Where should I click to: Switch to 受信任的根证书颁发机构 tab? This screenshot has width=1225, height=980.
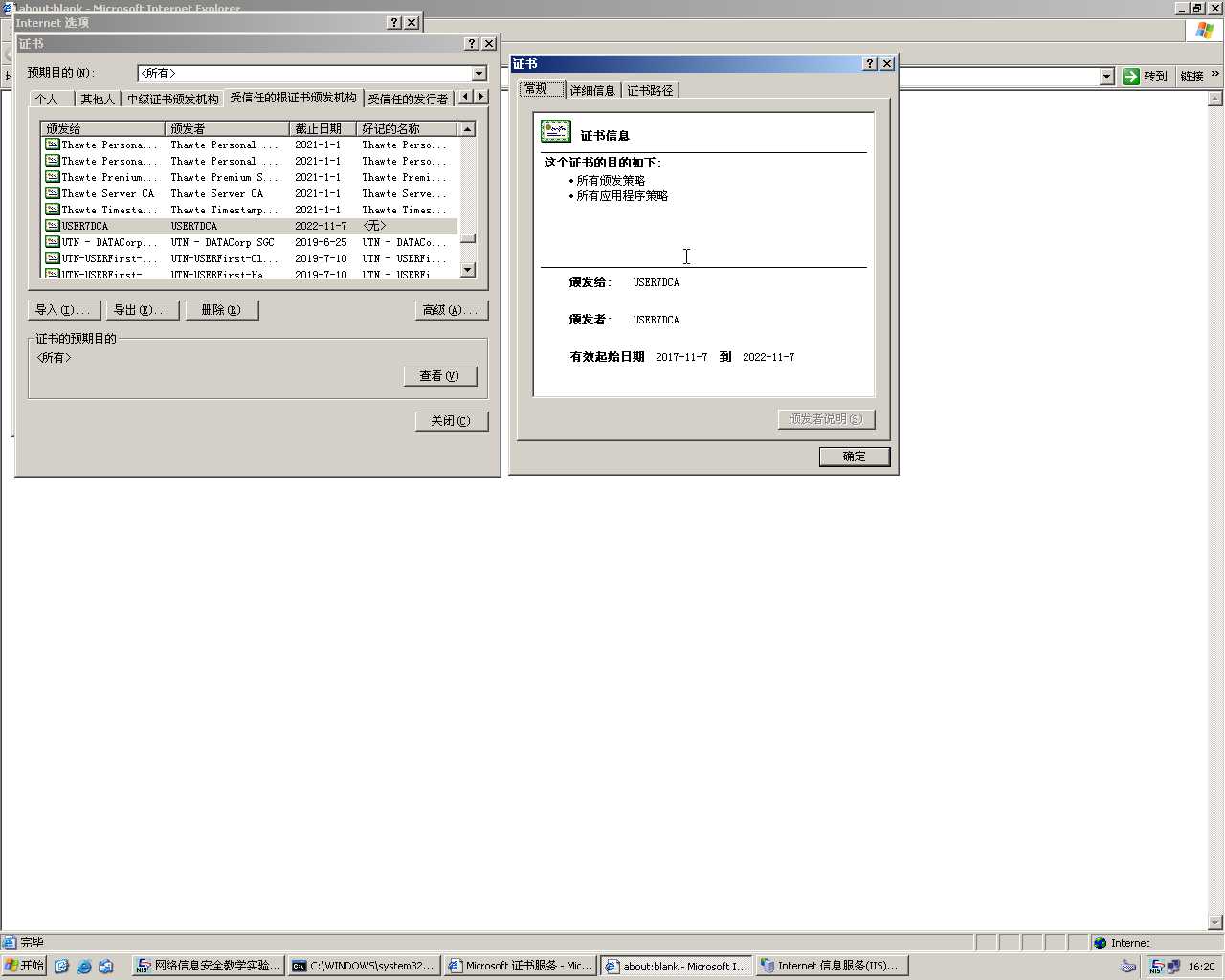(294, 98)
